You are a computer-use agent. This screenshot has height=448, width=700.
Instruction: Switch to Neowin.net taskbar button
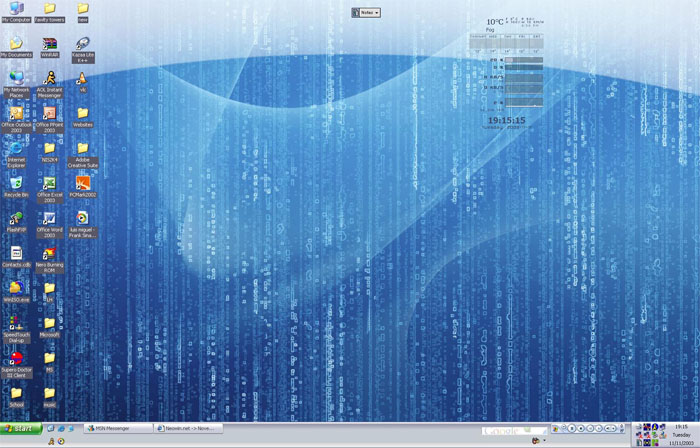point(189,428)
